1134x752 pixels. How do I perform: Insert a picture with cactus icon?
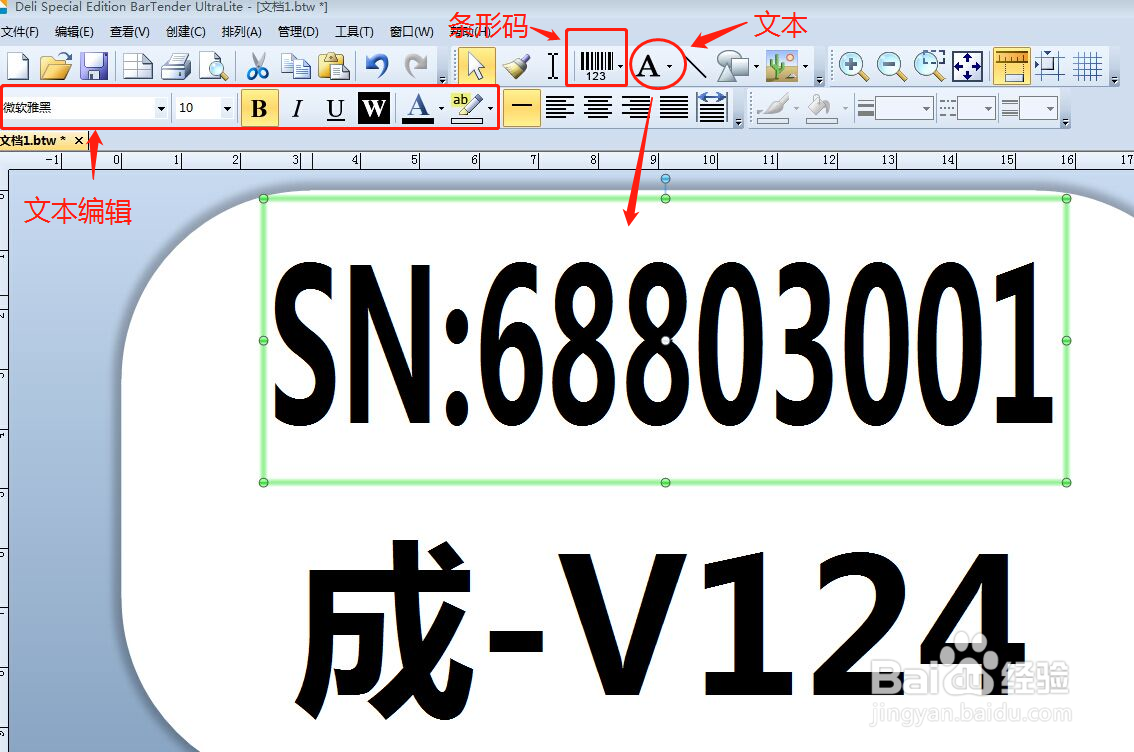tap(783, 66)
